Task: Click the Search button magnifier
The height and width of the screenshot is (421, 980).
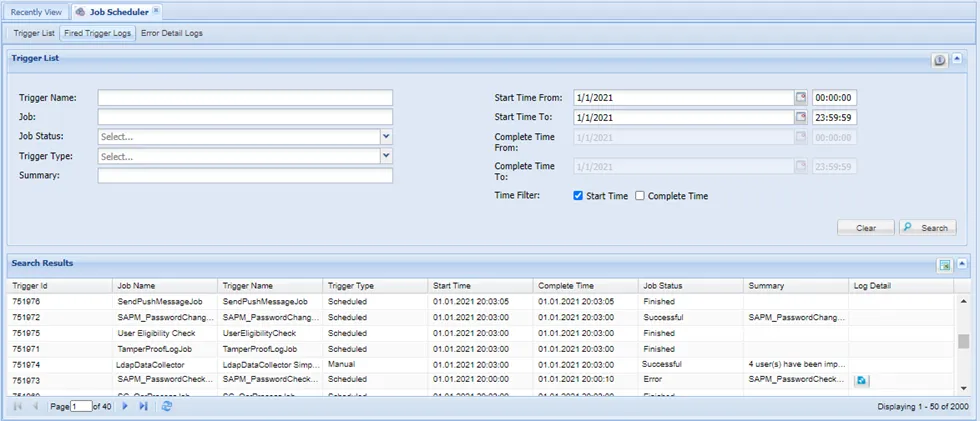Action: pos(907,228)
